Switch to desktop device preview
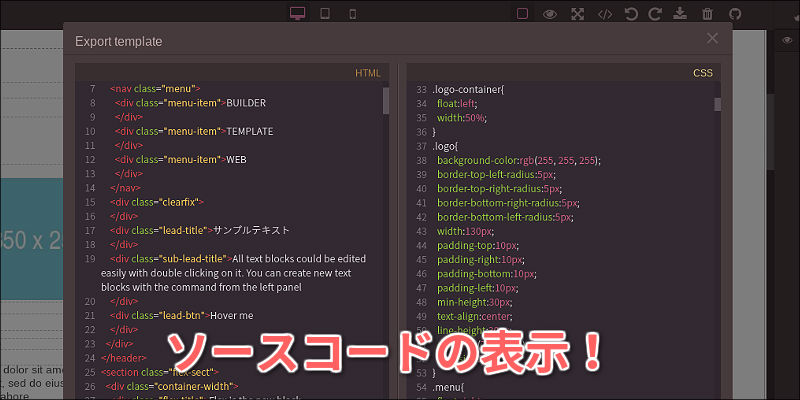The height and width of the screenshot is (400, 800). point(297,14)
